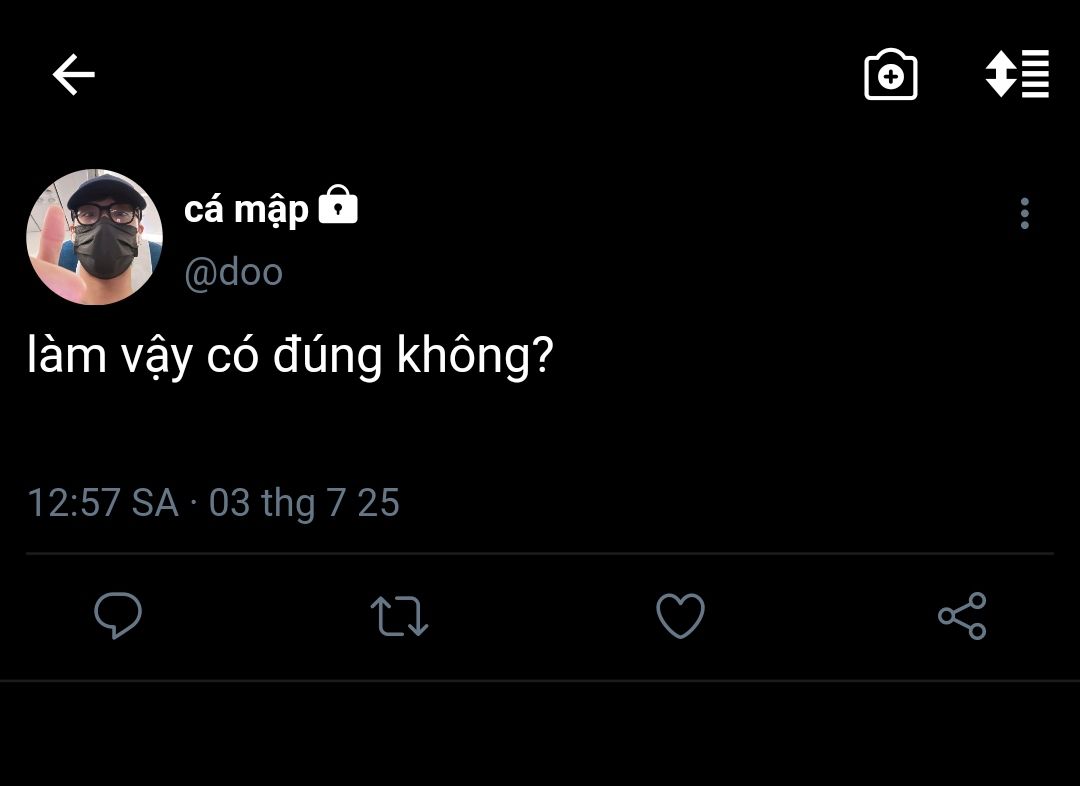Tap the back arrow
Viewport: 1080px width, 786px height.
[73, 75]
